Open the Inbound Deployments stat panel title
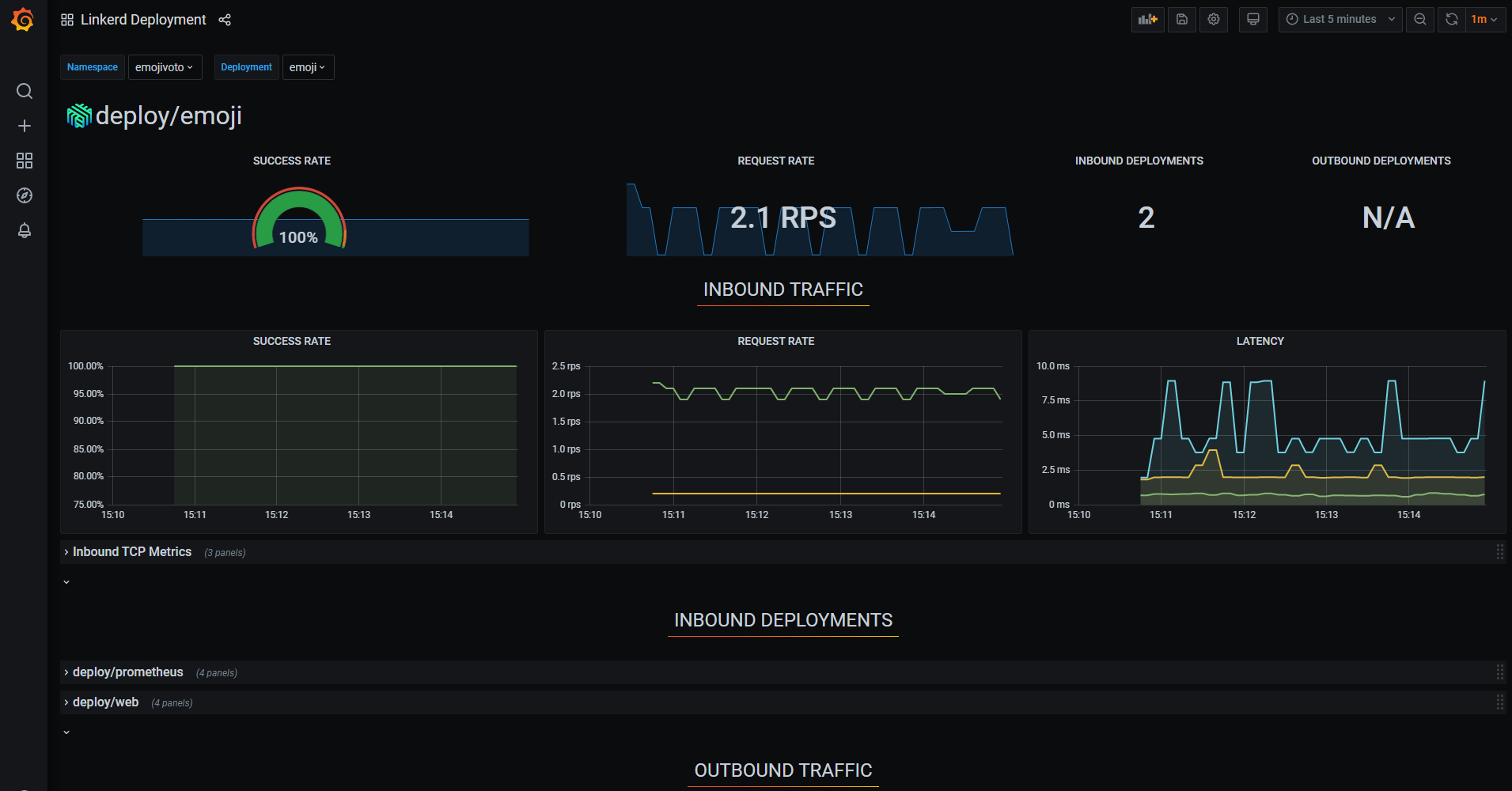This screenshot has width=1512, height=791. (x=1139, y=161)
